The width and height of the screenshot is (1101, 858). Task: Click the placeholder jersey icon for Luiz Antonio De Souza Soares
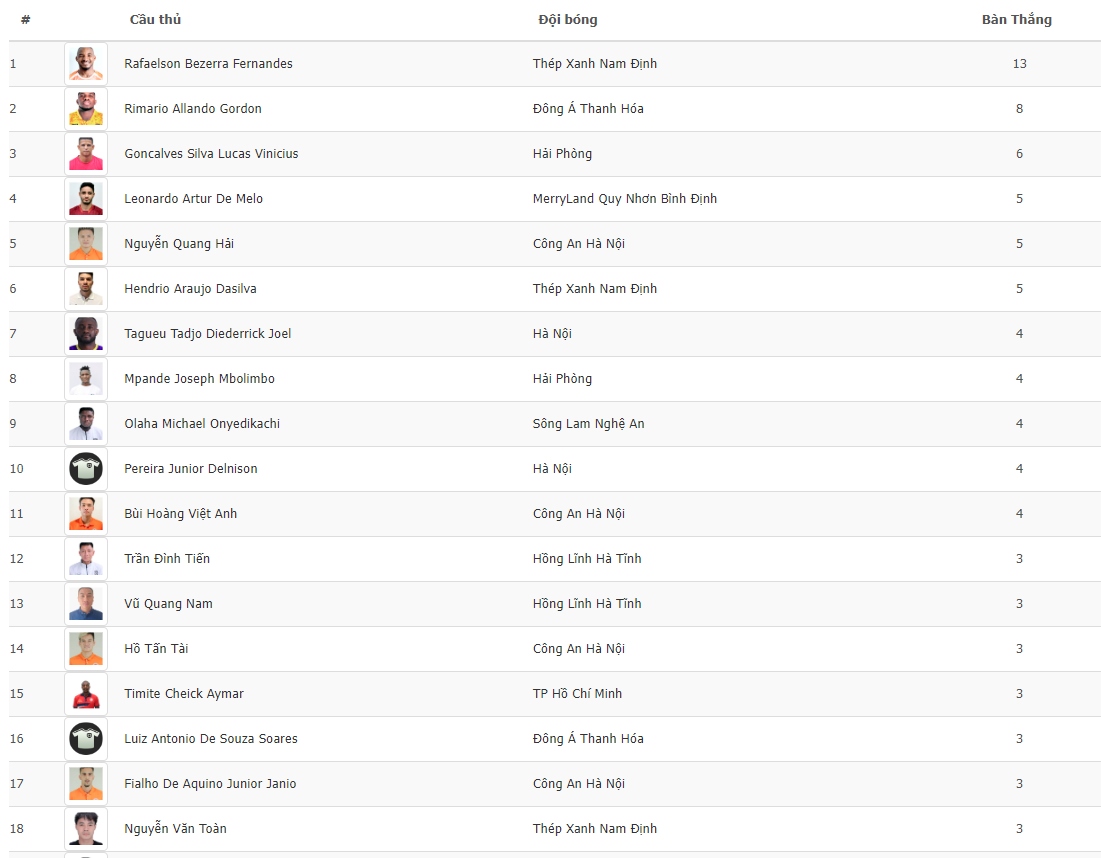coord(86,739)
